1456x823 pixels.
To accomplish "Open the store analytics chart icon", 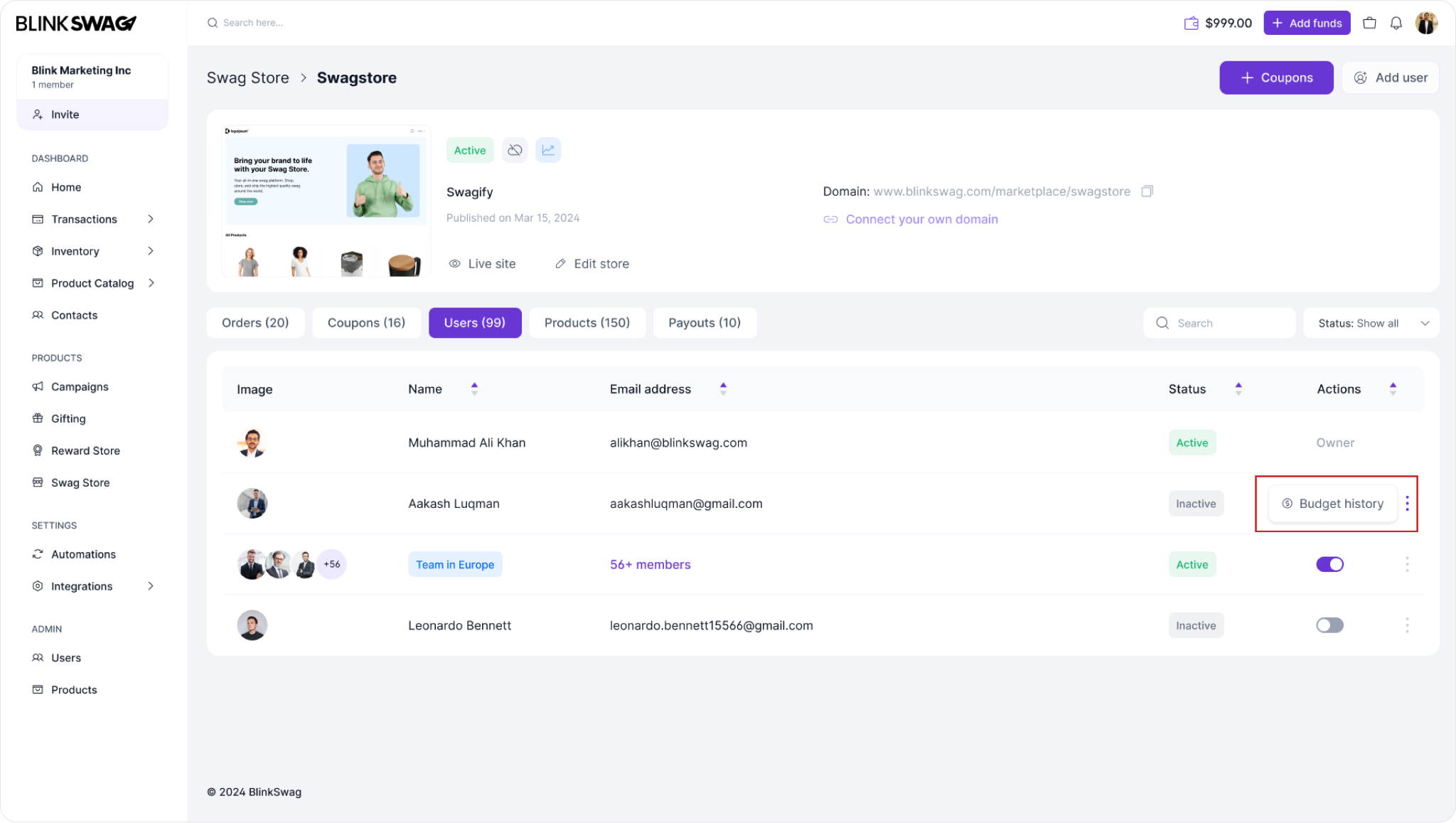I will (x=548, y=150).
